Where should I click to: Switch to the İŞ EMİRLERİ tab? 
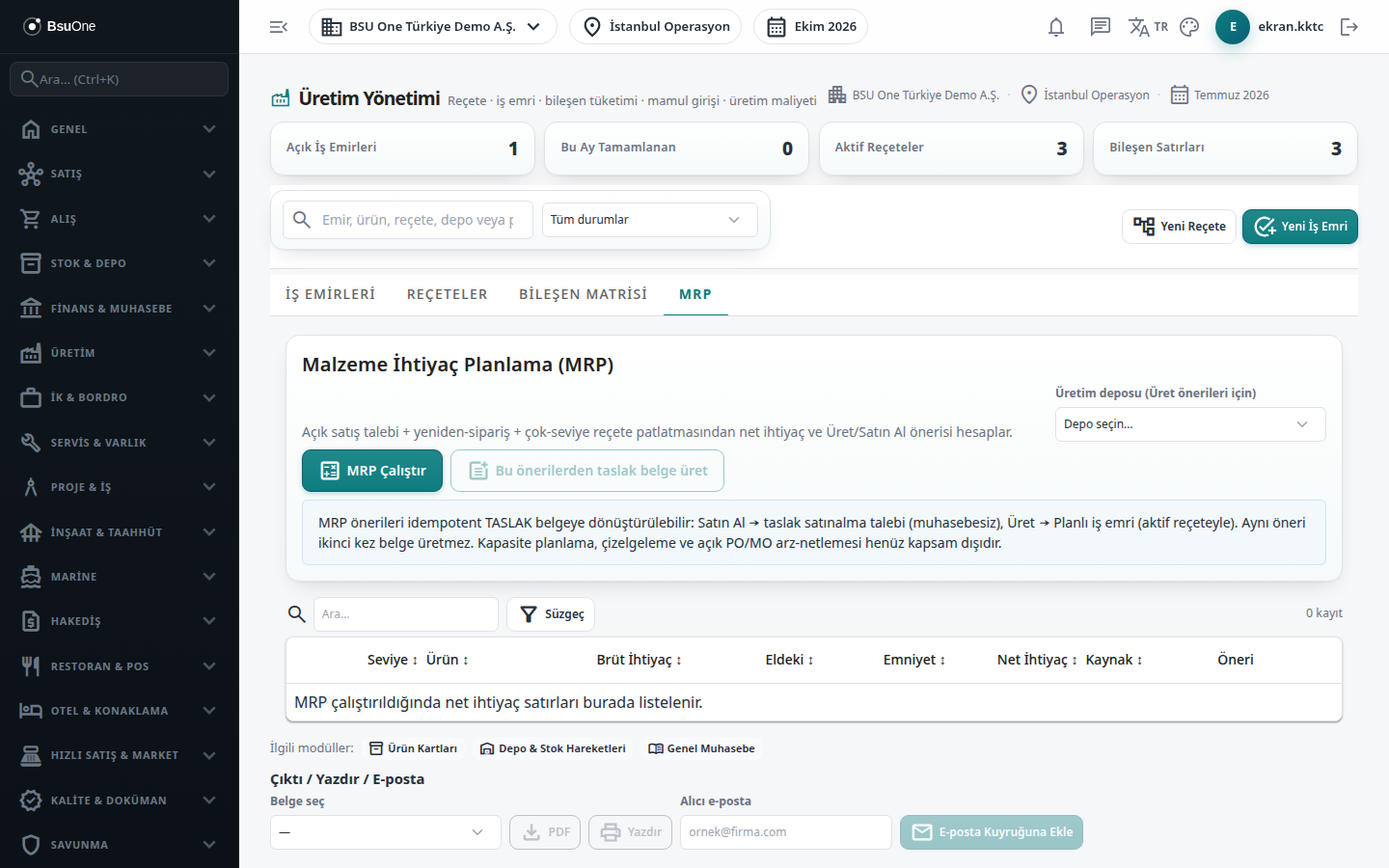330,294
